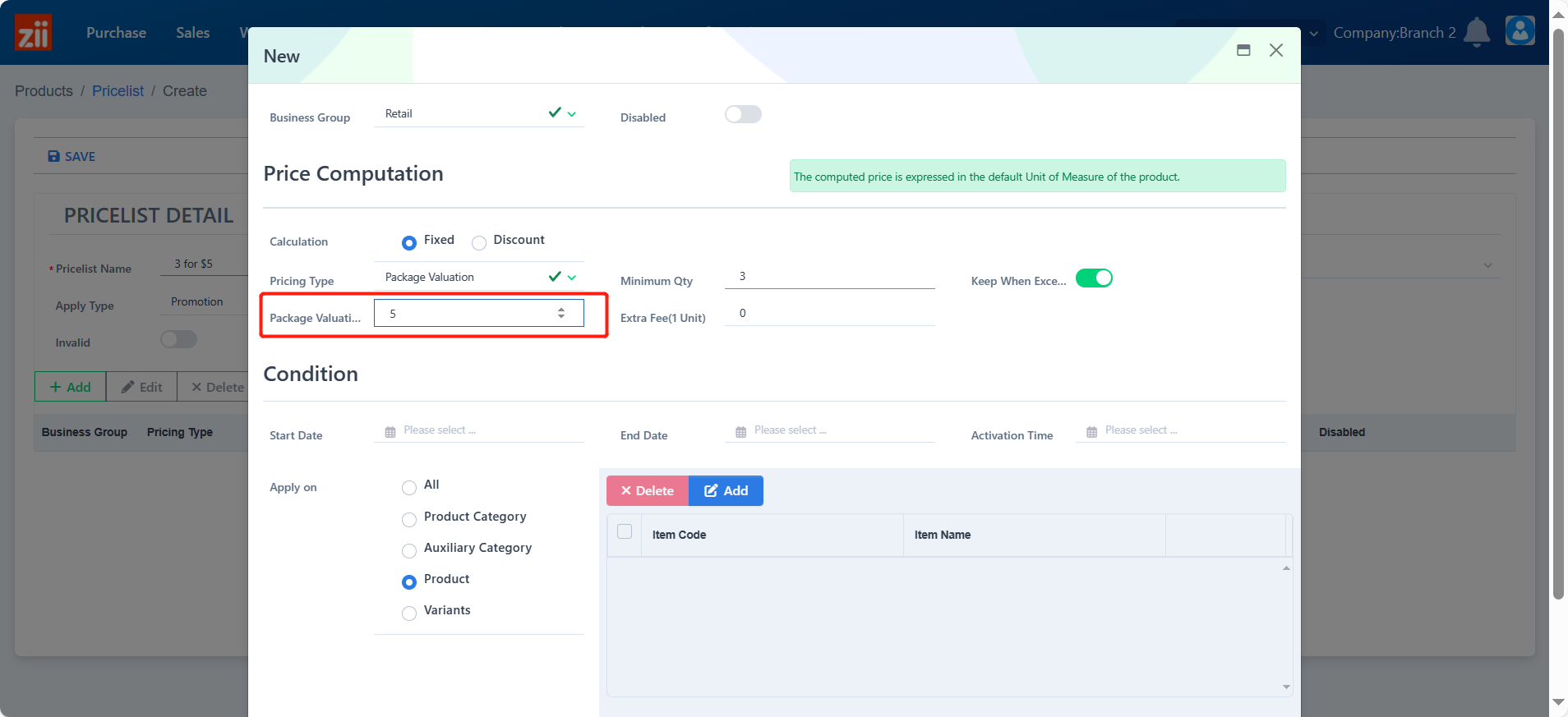Open the Sales menu
Image resolution: width=1568 pixels, height=717 pixels.
pyautogui.click(x=192, y=33)
